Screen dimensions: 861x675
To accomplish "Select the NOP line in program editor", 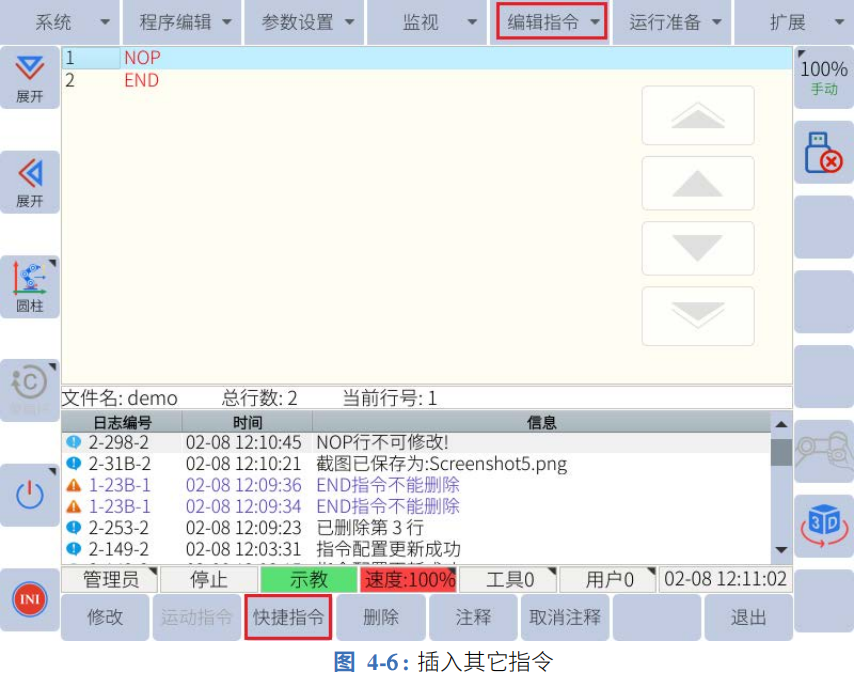I will (142, 58).
